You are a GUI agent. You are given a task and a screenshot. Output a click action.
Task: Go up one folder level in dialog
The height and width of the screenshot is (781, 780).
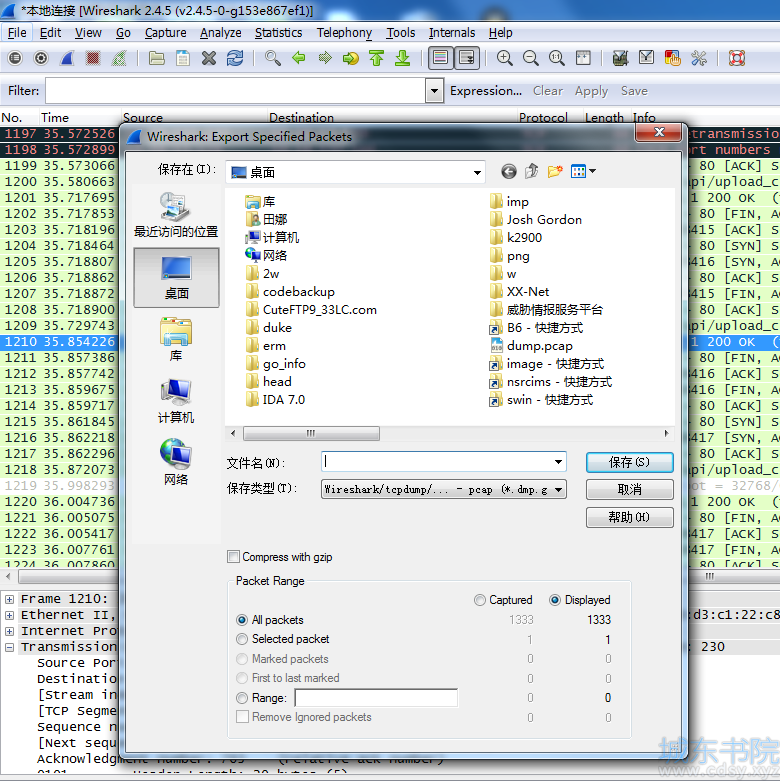click(531, 172)
